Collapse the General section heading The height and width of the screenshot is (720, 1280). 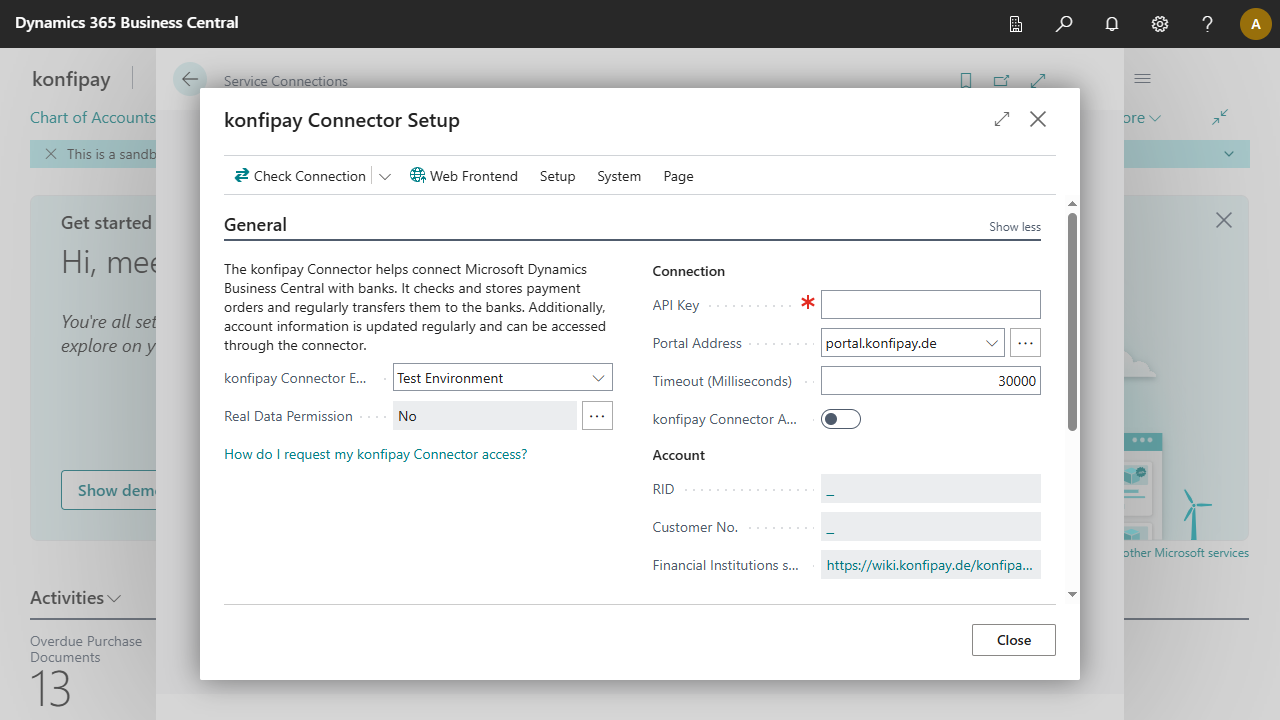coord(255,225)
